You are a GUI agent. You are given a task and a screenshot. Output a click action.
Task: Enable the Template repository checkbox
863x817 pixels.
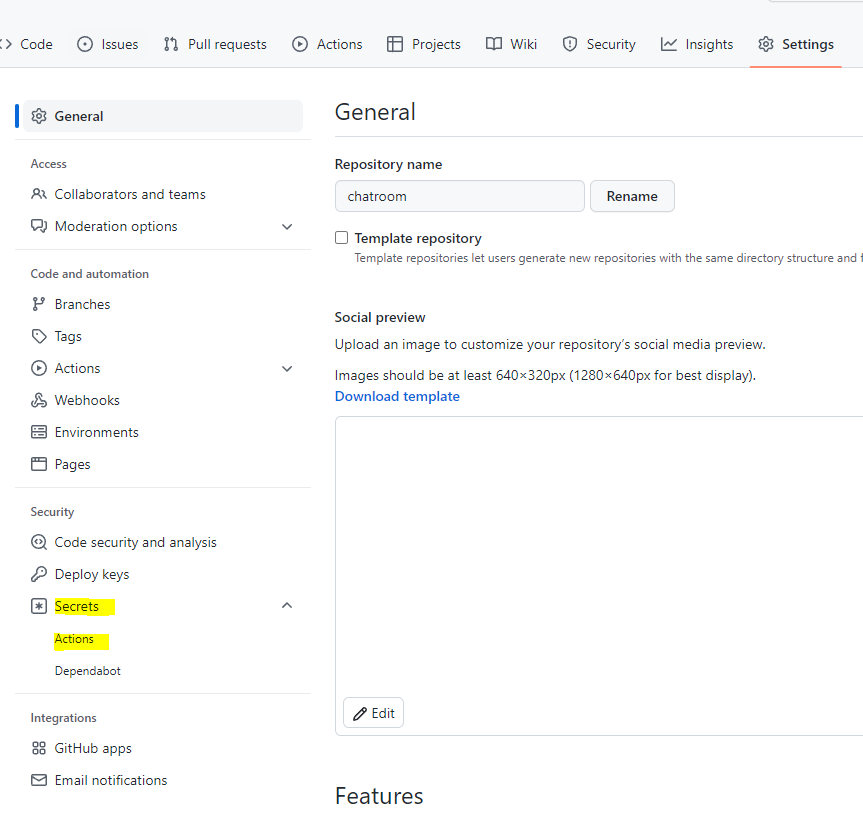click(342, 237)
